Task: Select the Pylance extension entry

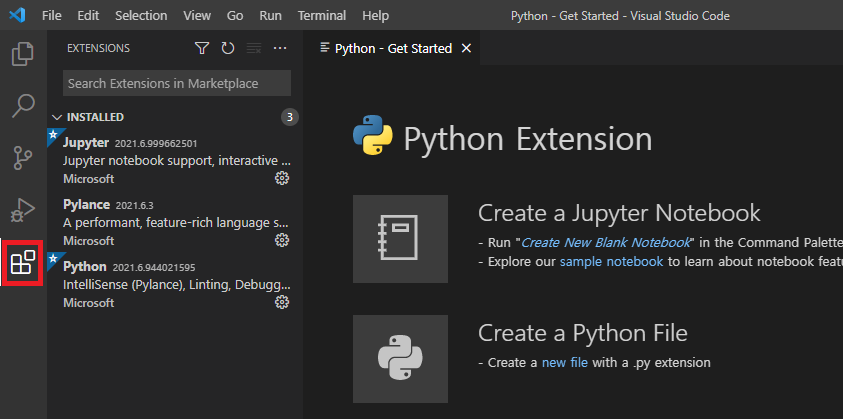Action: coord(175,222)
